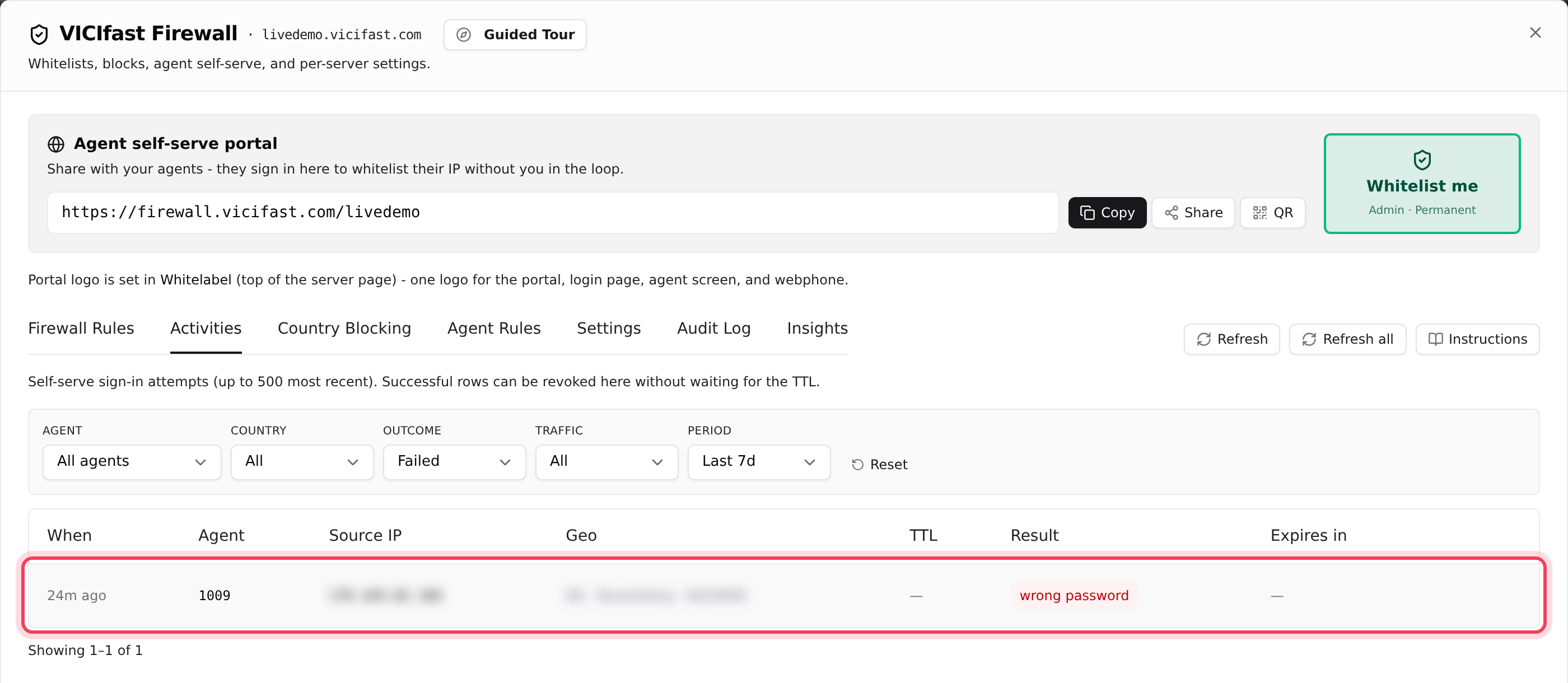Expand the Traffic filter dropdown
This screenshot has height=683, width=1568.
pyautogui.click(x=606, y=462)
